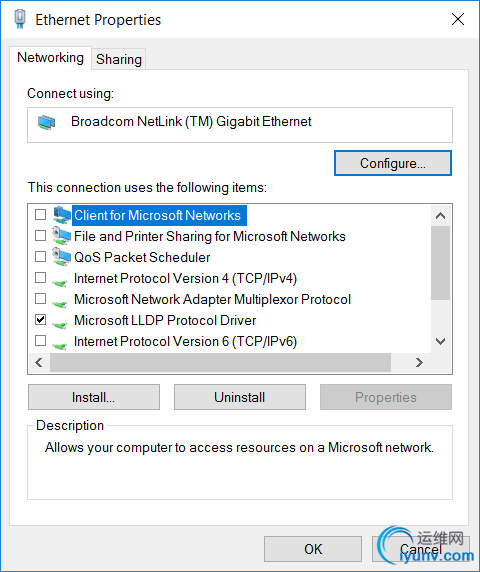Uncheck Microsoft LLDP Protocol Driver
The height and width of the screenshot is (572, 480).
[x=40, y=320]
